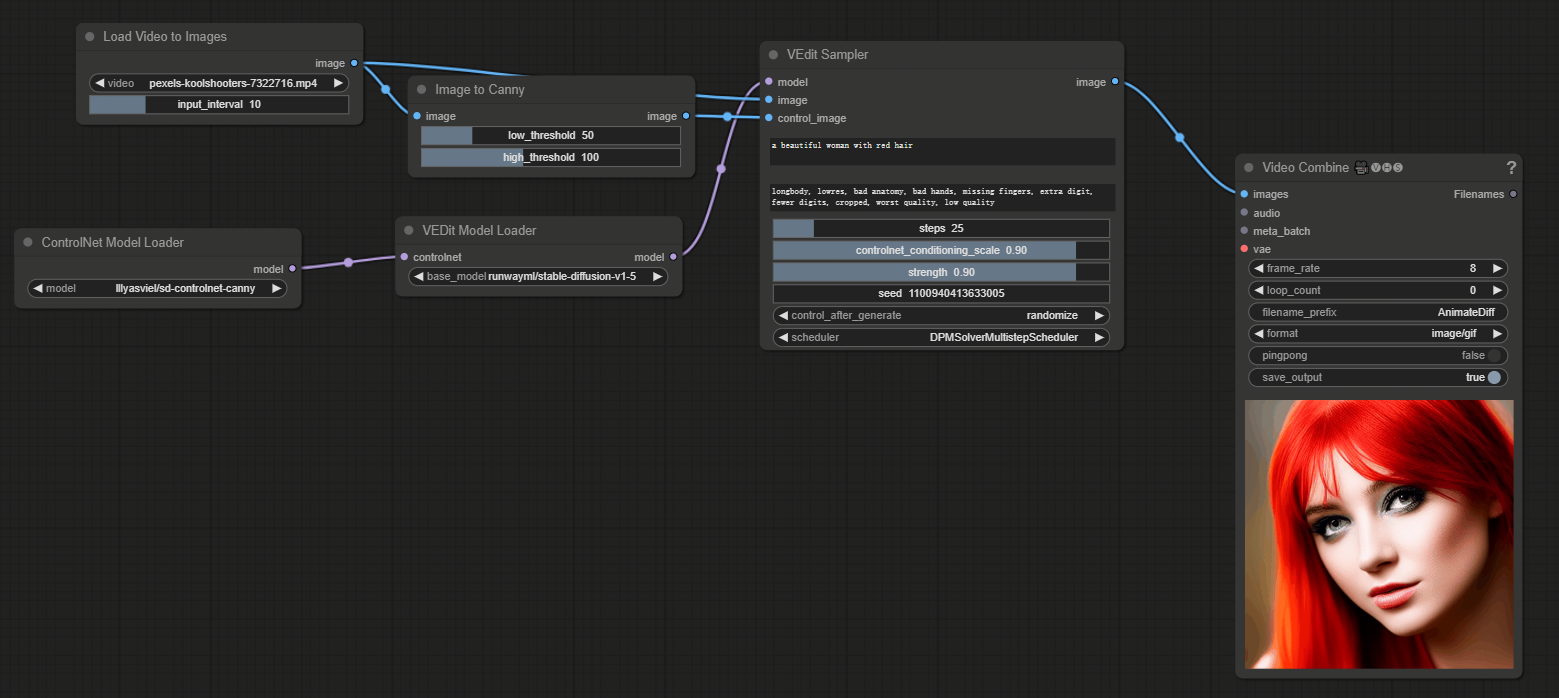1559x698 pixels.
Task: Click the Image to Canny node title
Action: (480, 90)
